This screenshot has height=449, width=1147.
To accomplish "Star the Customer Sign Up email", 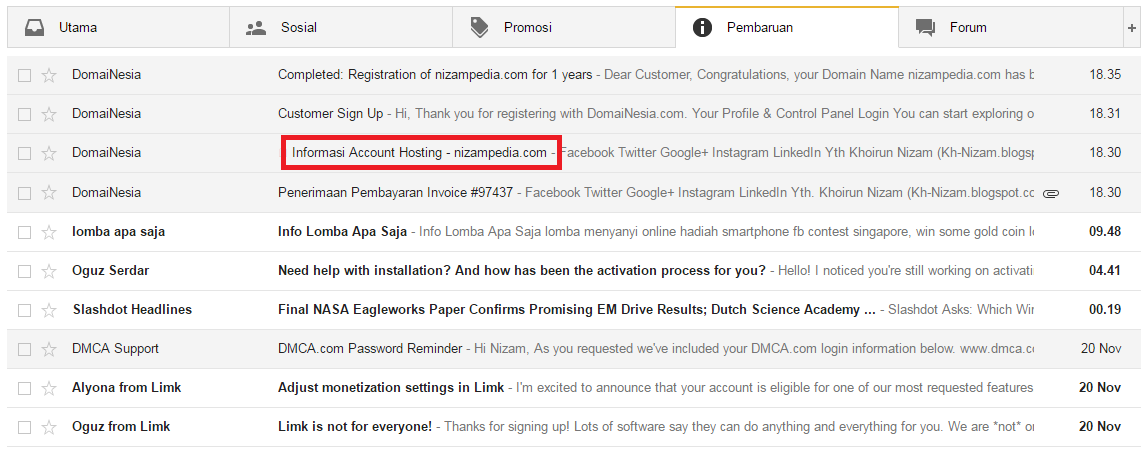I will tap(49, 114).
